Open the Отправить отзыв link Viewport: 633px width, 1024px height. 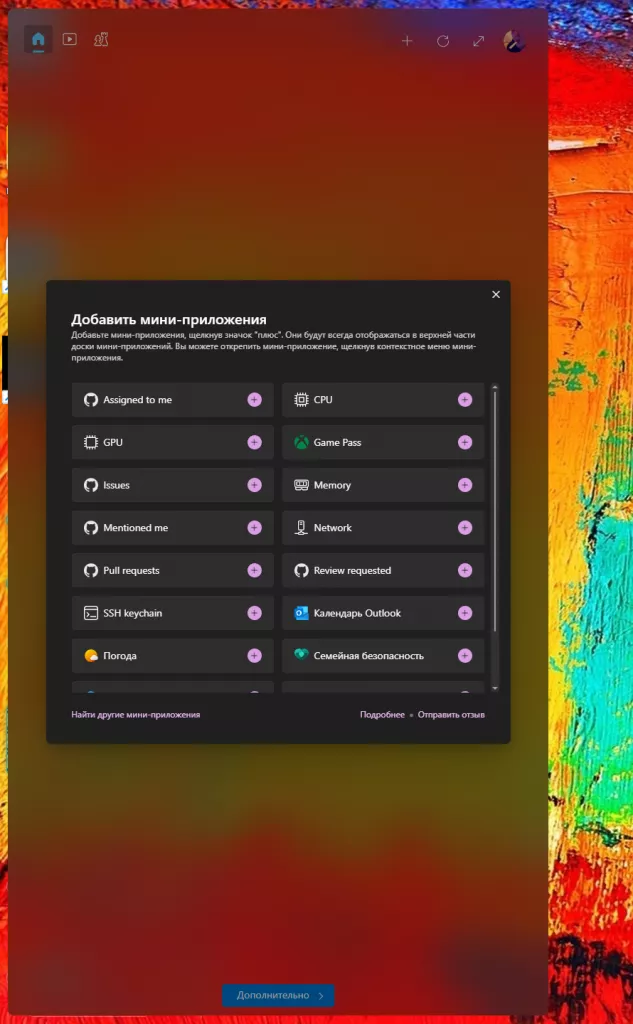coord(451,714)
